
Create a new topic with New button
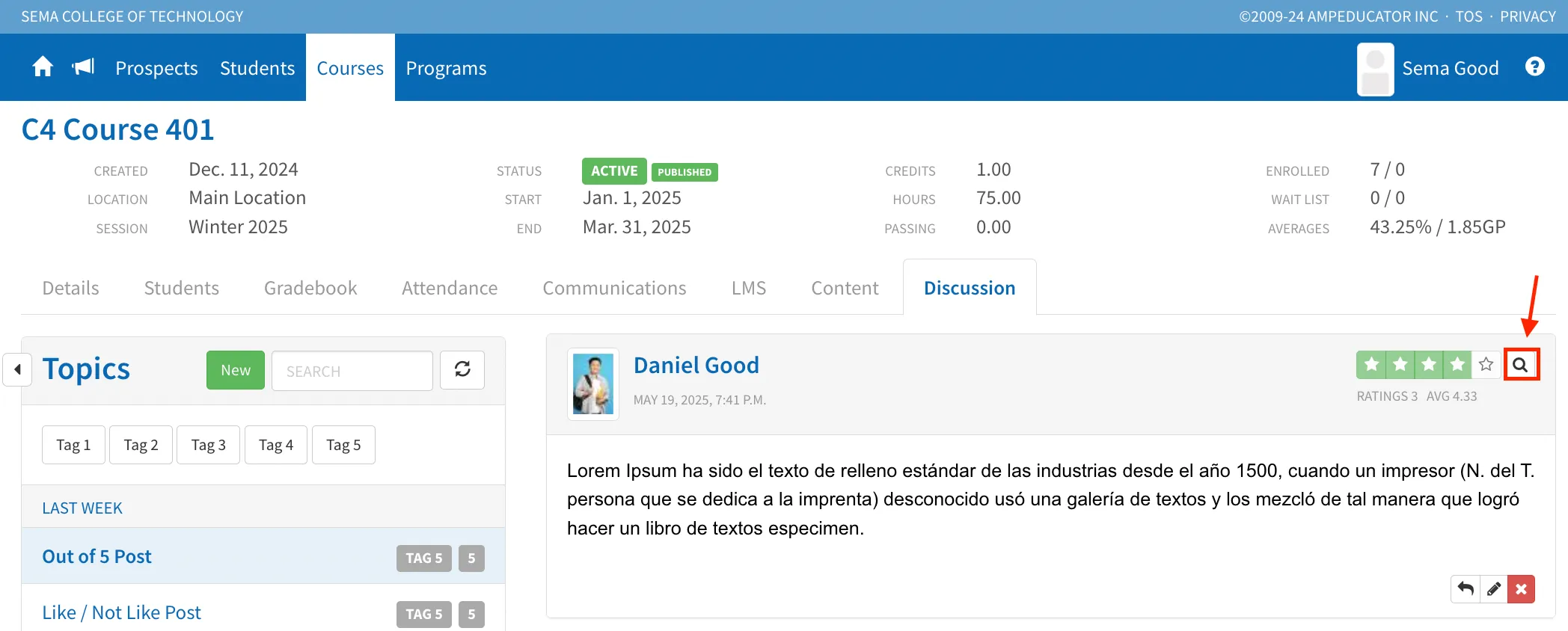(x=236, y=370)
